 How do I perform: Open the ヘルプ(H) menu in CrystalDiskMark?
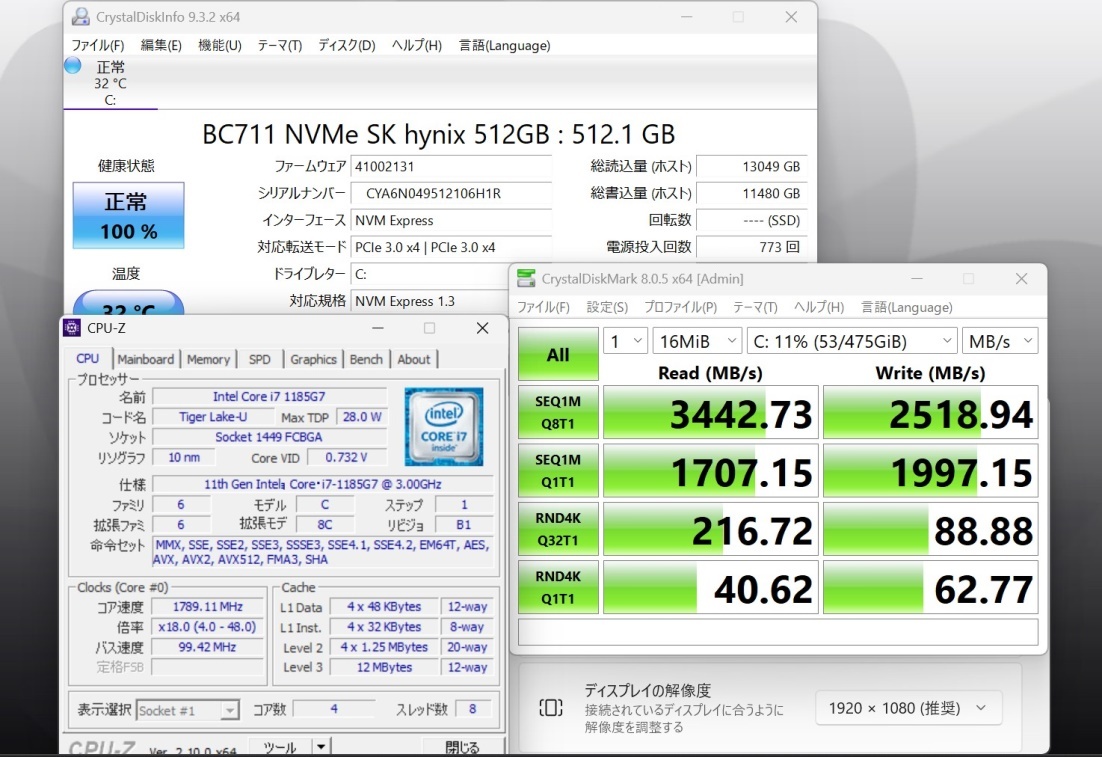(x=819, y=307)
